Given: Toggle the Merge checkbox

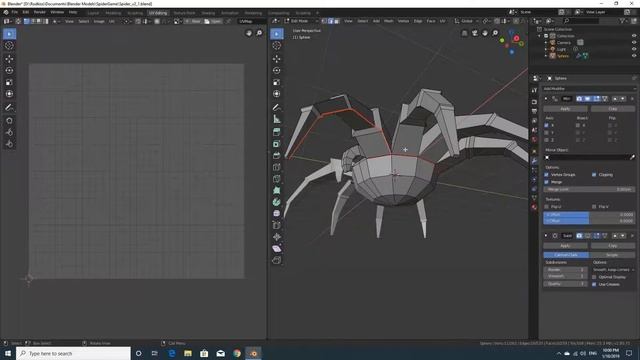Looking at the screenshot, I should pos(547,182).
